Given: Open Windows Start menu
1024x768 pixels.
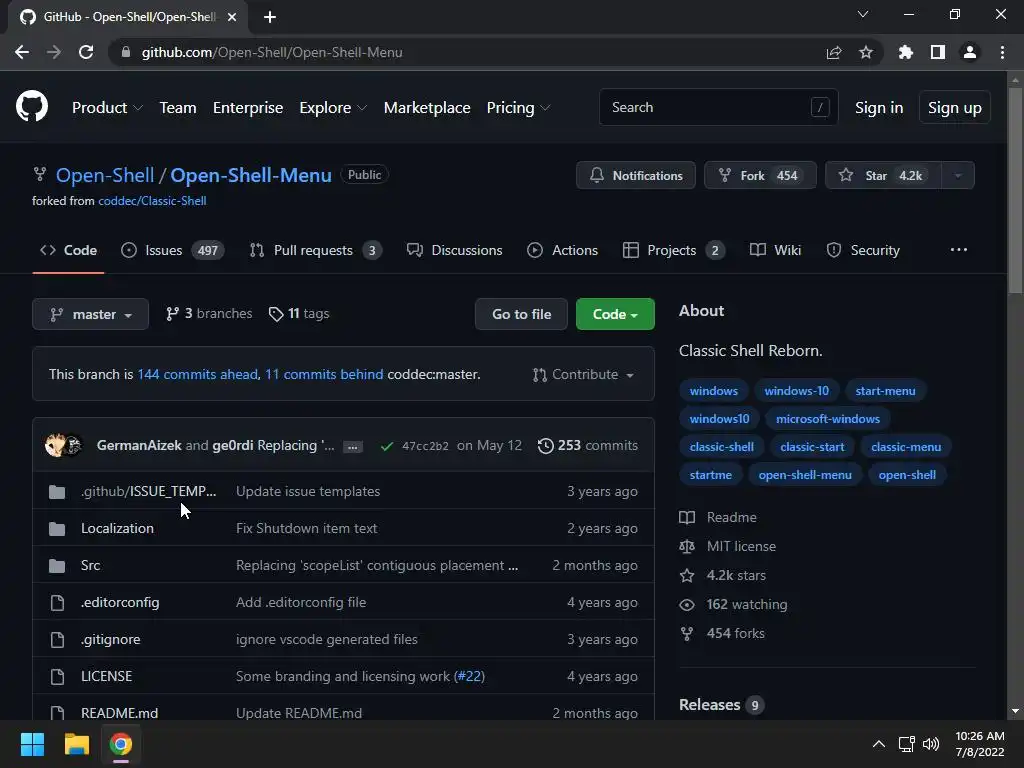Looking at the screenshot, I should click(32, 744).
